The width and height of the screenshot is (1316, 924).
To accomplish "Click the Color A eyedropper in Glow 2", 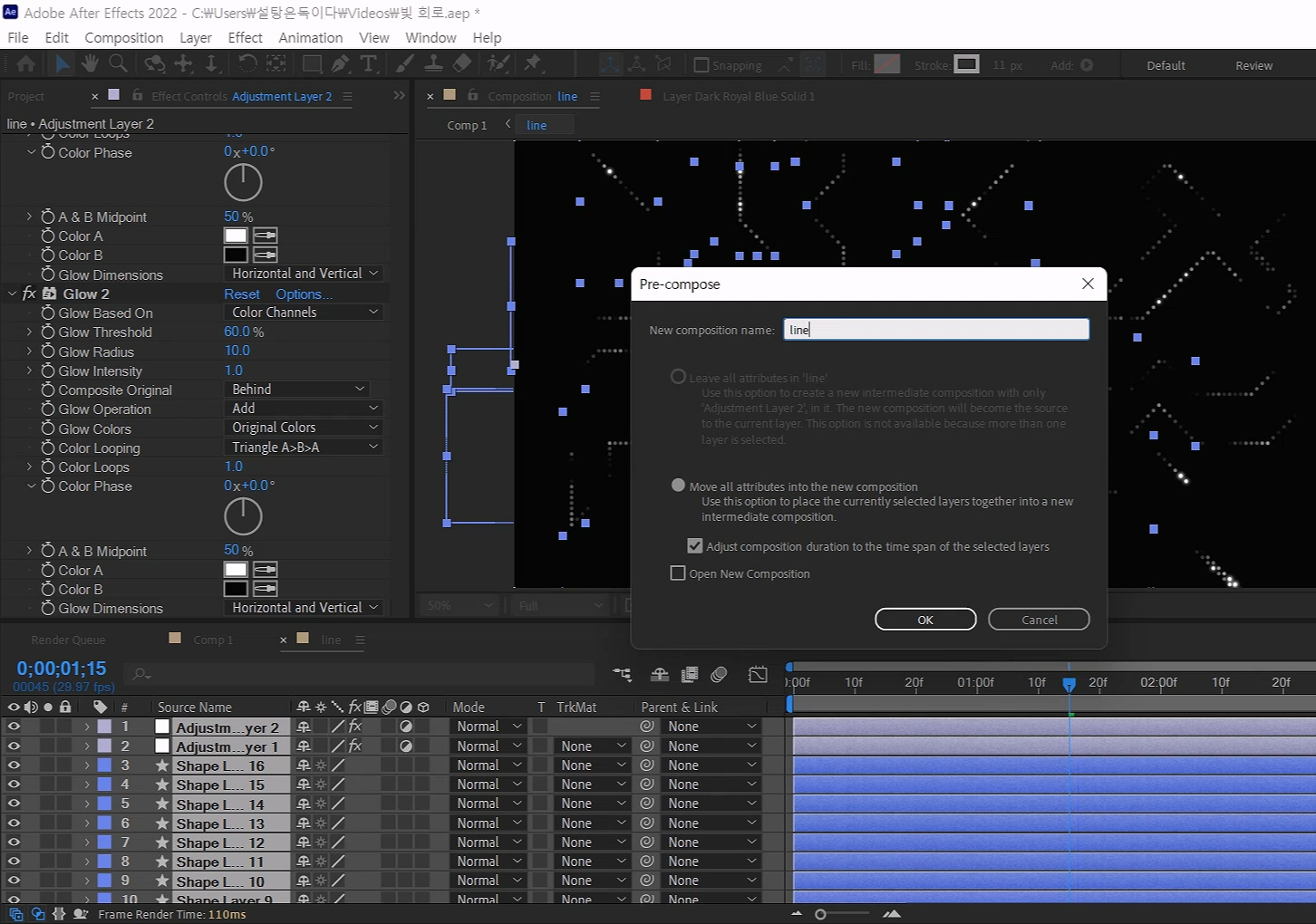I will pos(265,570).
